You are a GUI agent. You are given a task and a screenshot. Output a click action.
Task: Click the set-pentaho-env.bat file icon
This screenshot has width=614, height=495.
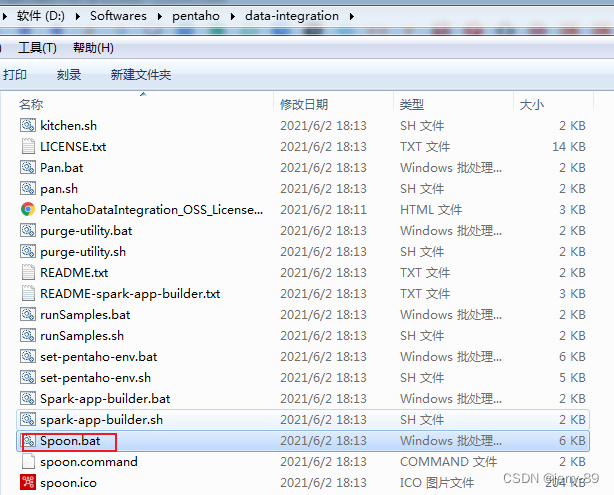point(28,356)
